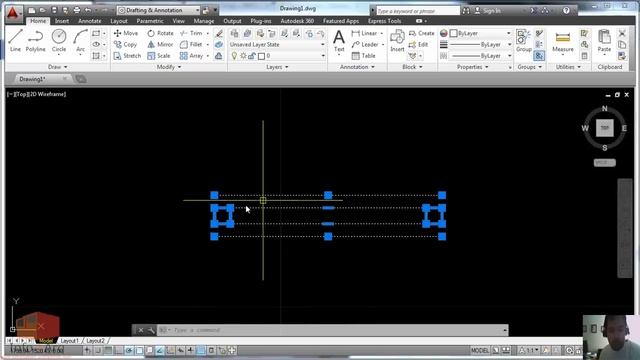Click the Fillet tool
The image size is (640, 360).
point(191,44)
